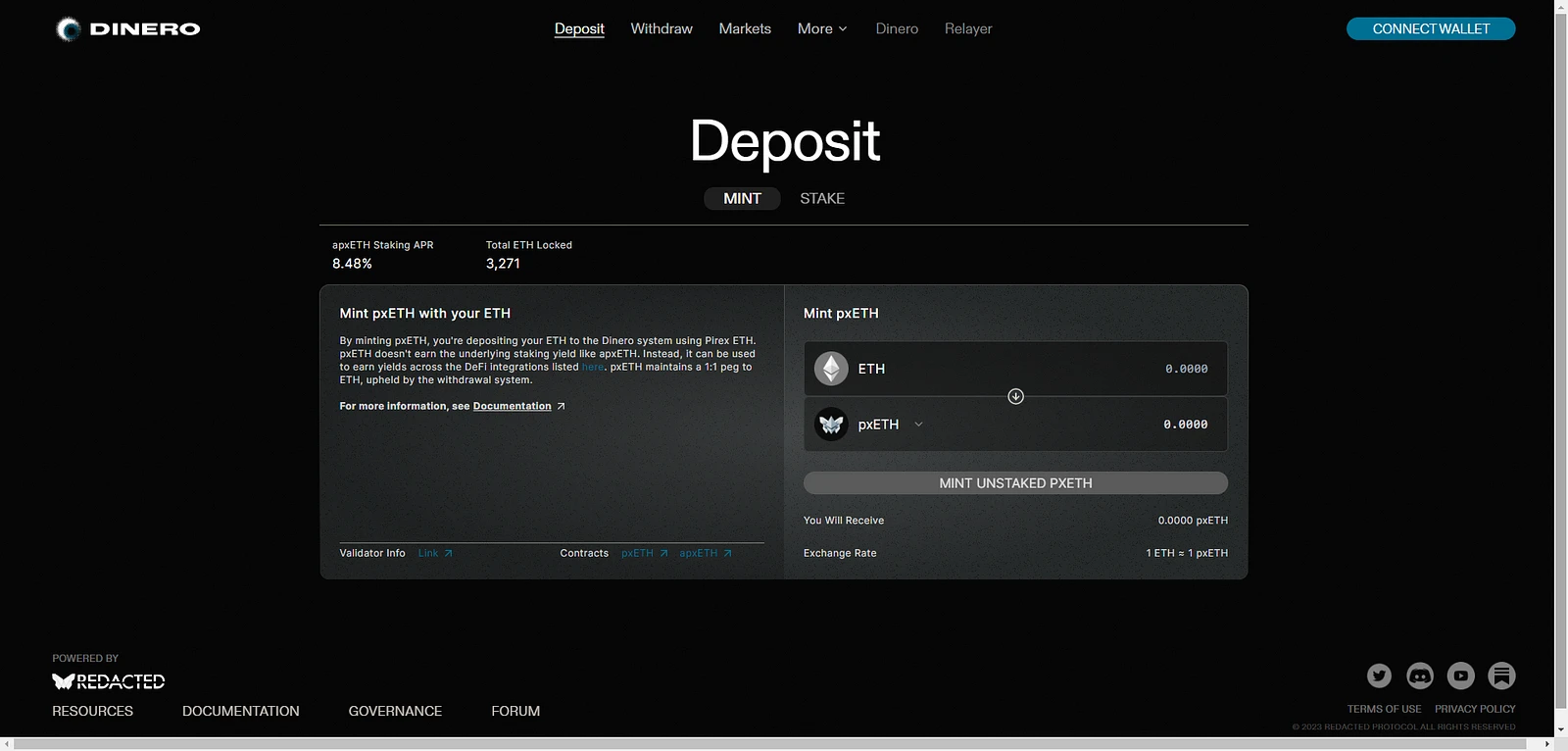Open the pxETH contract link
Image resolution: width=1568 pixels, height=751 pixels.
[637, 553]
